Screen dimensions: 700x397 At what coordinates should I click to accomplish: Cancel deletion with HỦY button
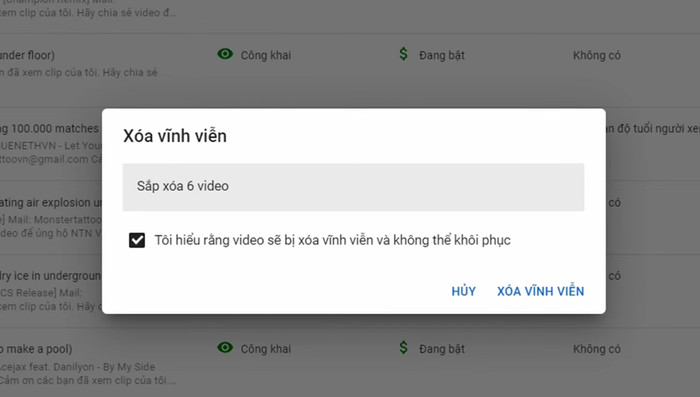point(463,291)
